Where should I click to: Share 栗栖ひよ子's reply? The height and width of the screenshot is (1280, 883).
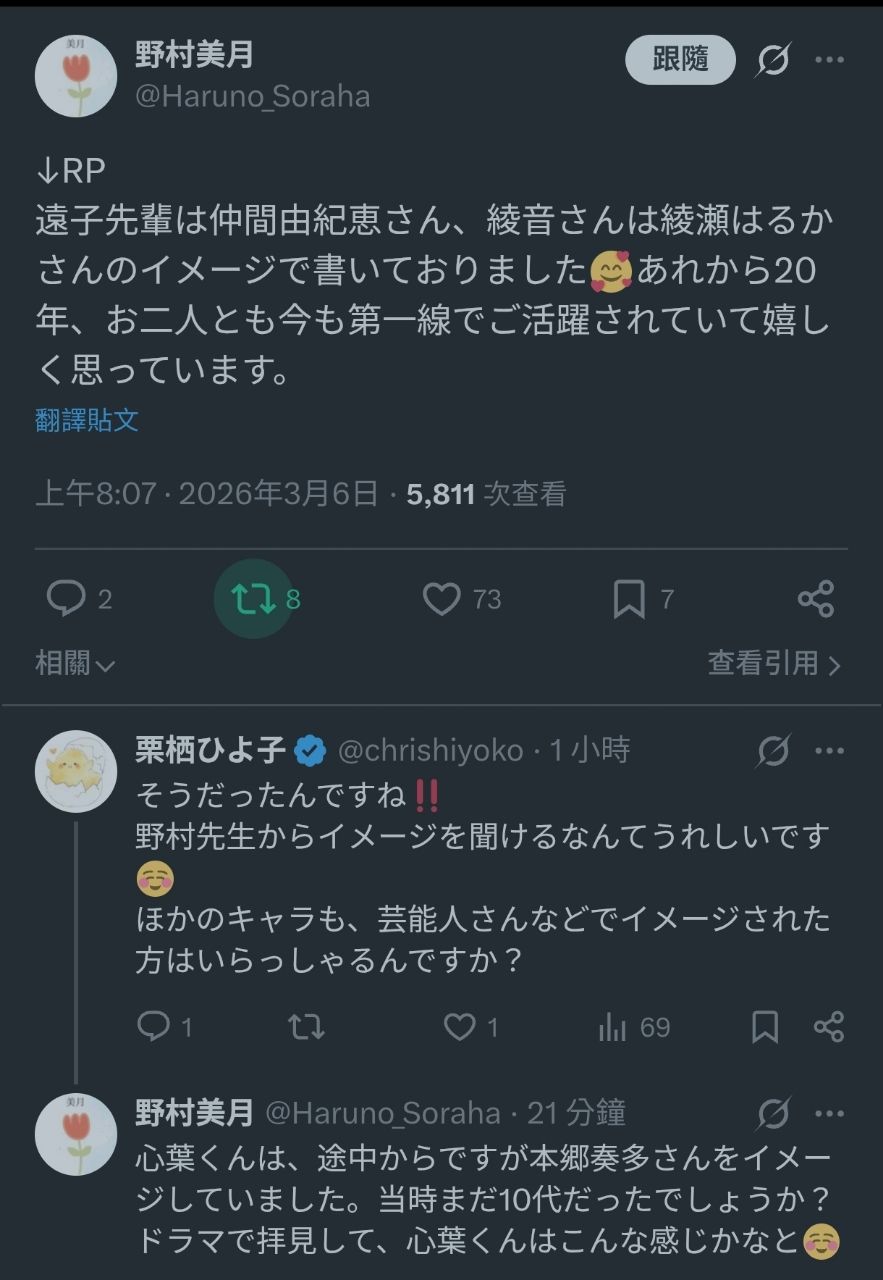(829, 1026)
